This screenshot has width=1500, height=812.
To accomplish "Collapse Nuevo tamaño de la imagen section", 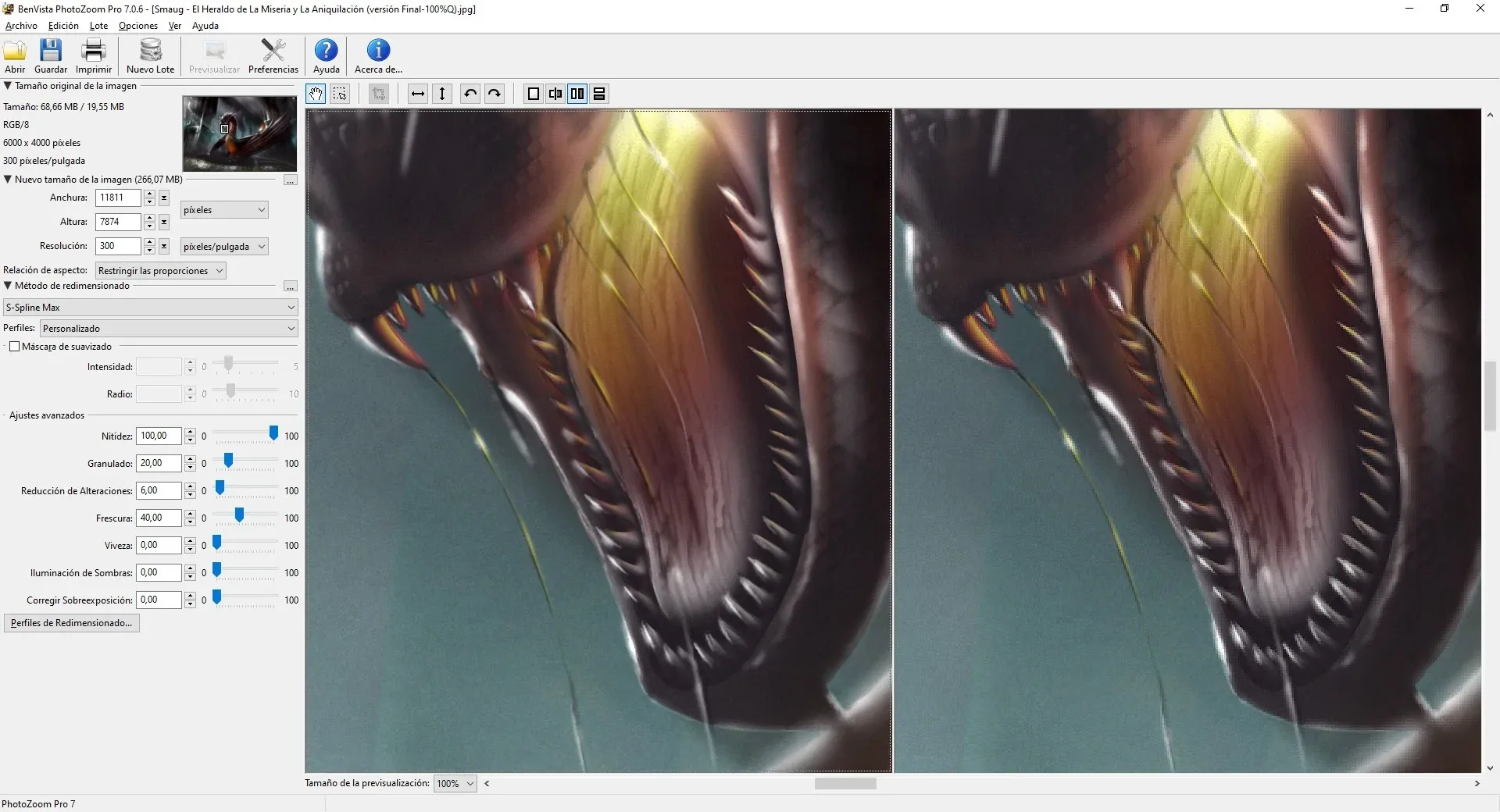I will pyautogui.click(x=8, y=180).
